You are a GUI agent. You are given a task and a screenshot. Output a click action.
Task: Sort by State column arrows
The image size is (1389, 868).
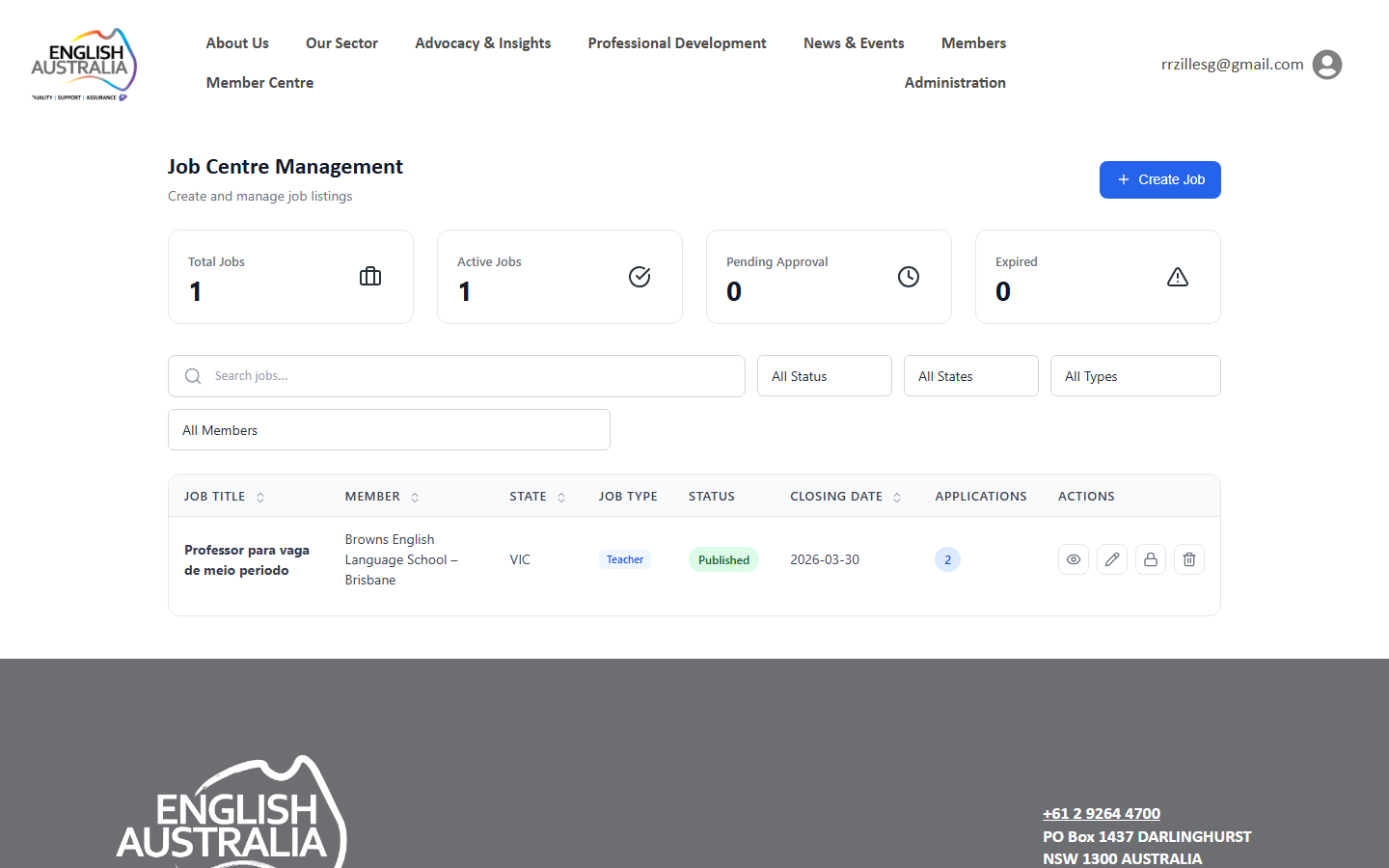(561, 498)
